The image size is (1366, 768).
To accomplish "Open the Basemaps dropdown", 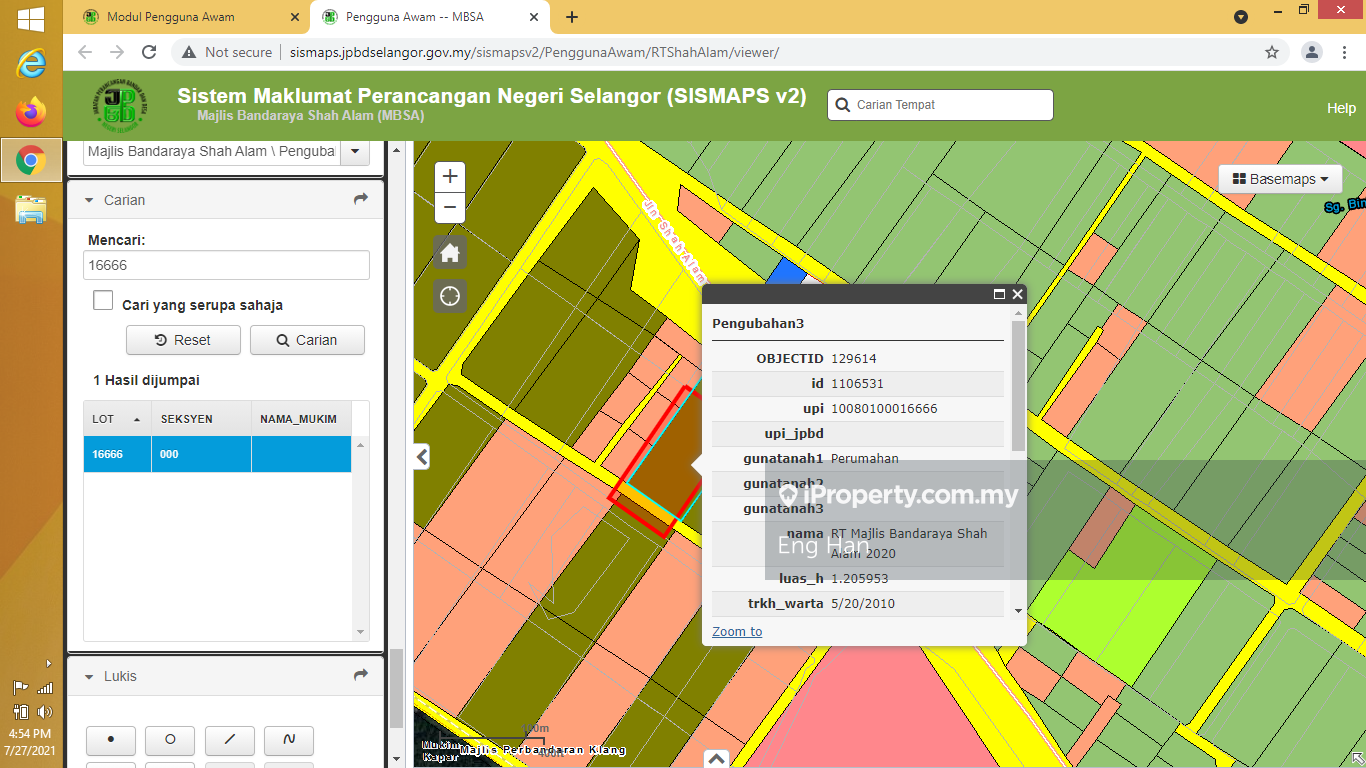I will pos(1280,179).
